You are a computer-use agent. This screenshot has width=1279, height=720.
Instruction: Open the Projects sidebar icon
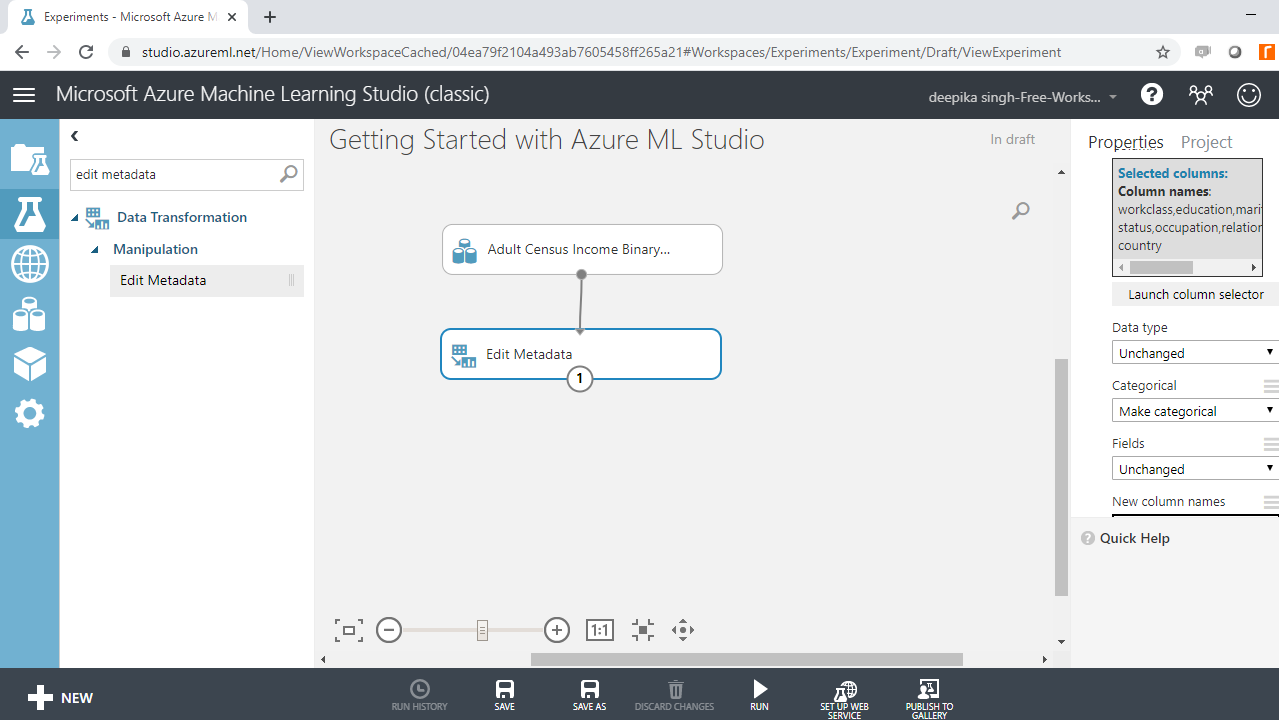point(29,160)
